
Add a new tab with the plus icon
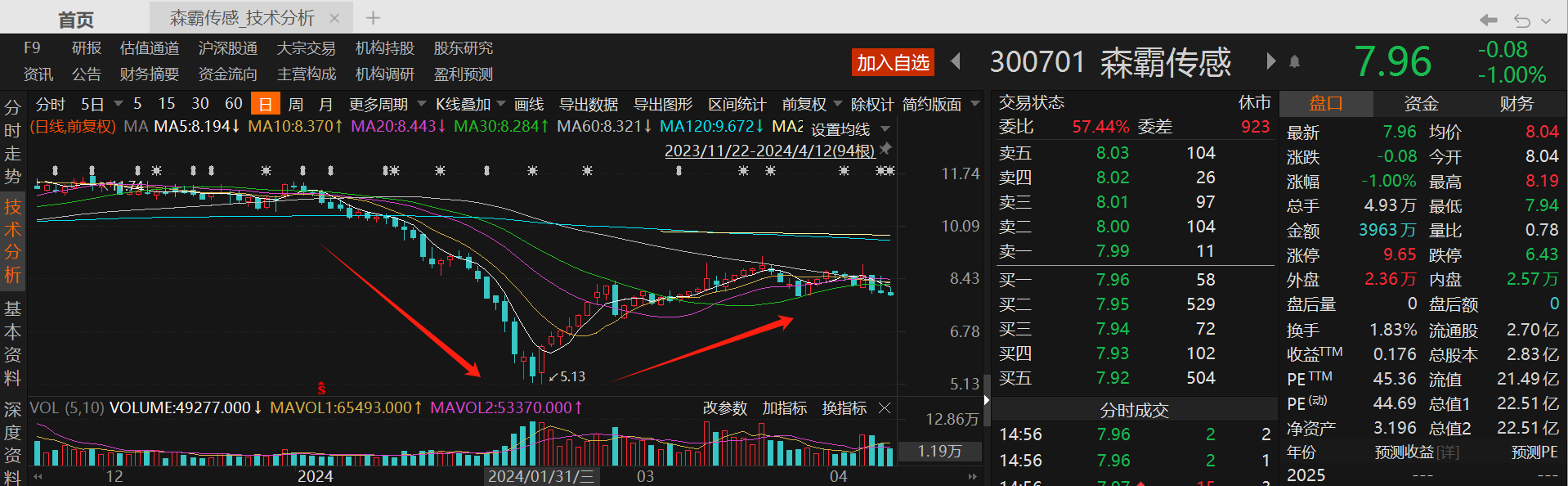click(x=373, y=18)
